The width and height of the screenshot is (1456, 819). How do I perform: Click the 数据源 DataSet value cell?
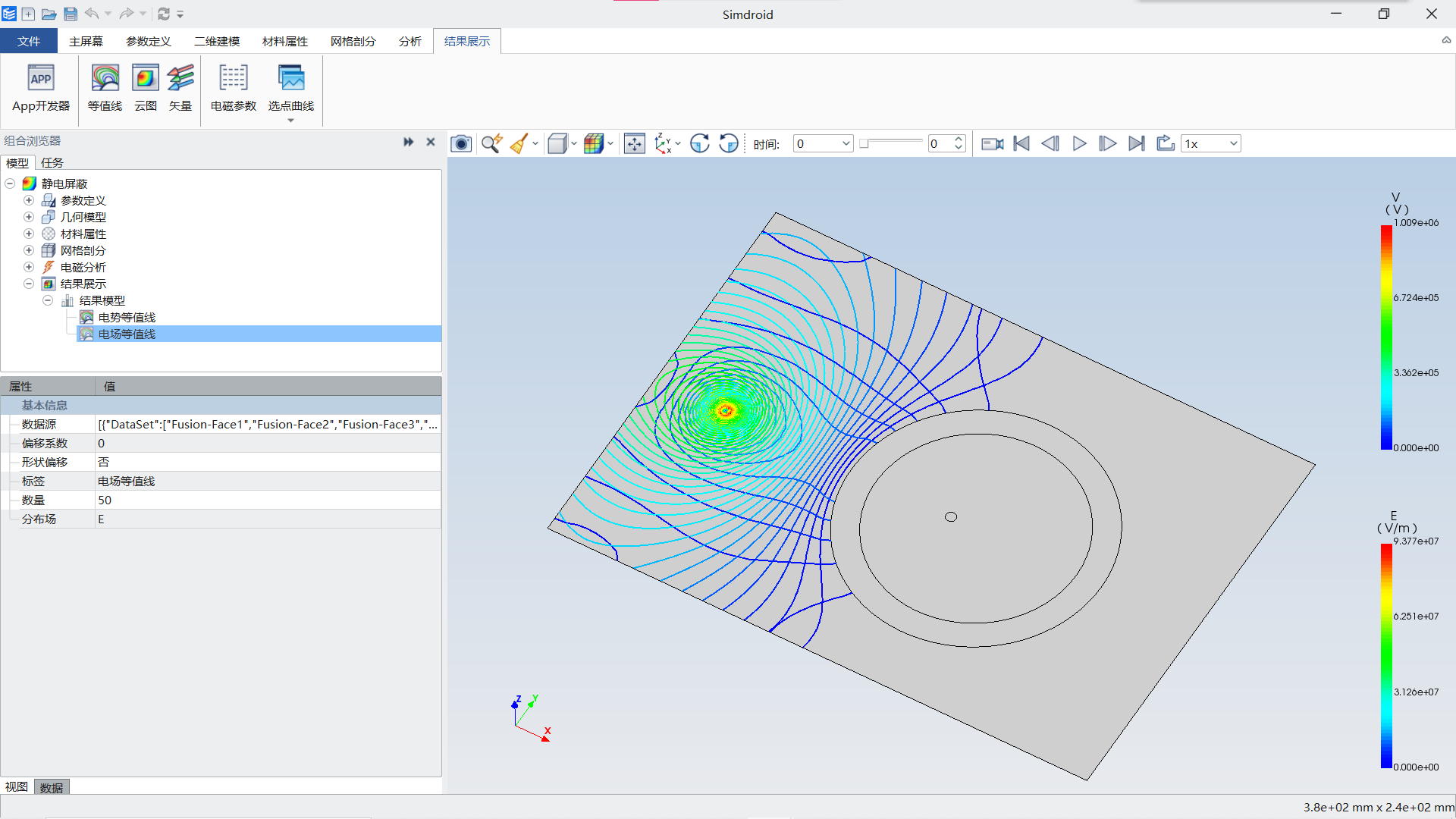point(268,424)
